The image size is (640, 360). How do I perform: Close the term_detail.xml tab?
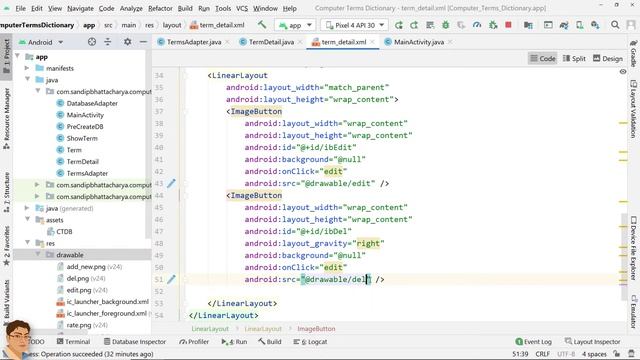coord(372,42)
